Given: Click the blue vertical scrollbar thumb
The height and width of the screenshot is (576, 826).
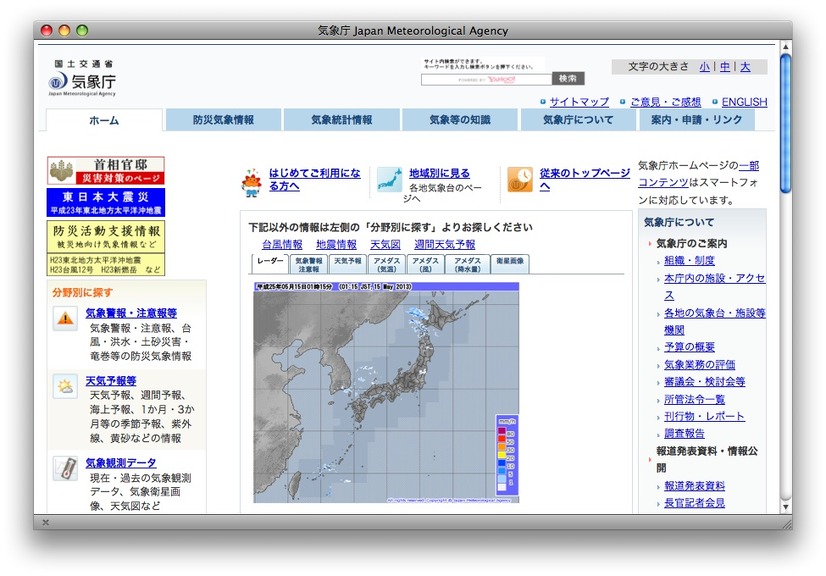Looking at the screenshot, I should (785, 124).
